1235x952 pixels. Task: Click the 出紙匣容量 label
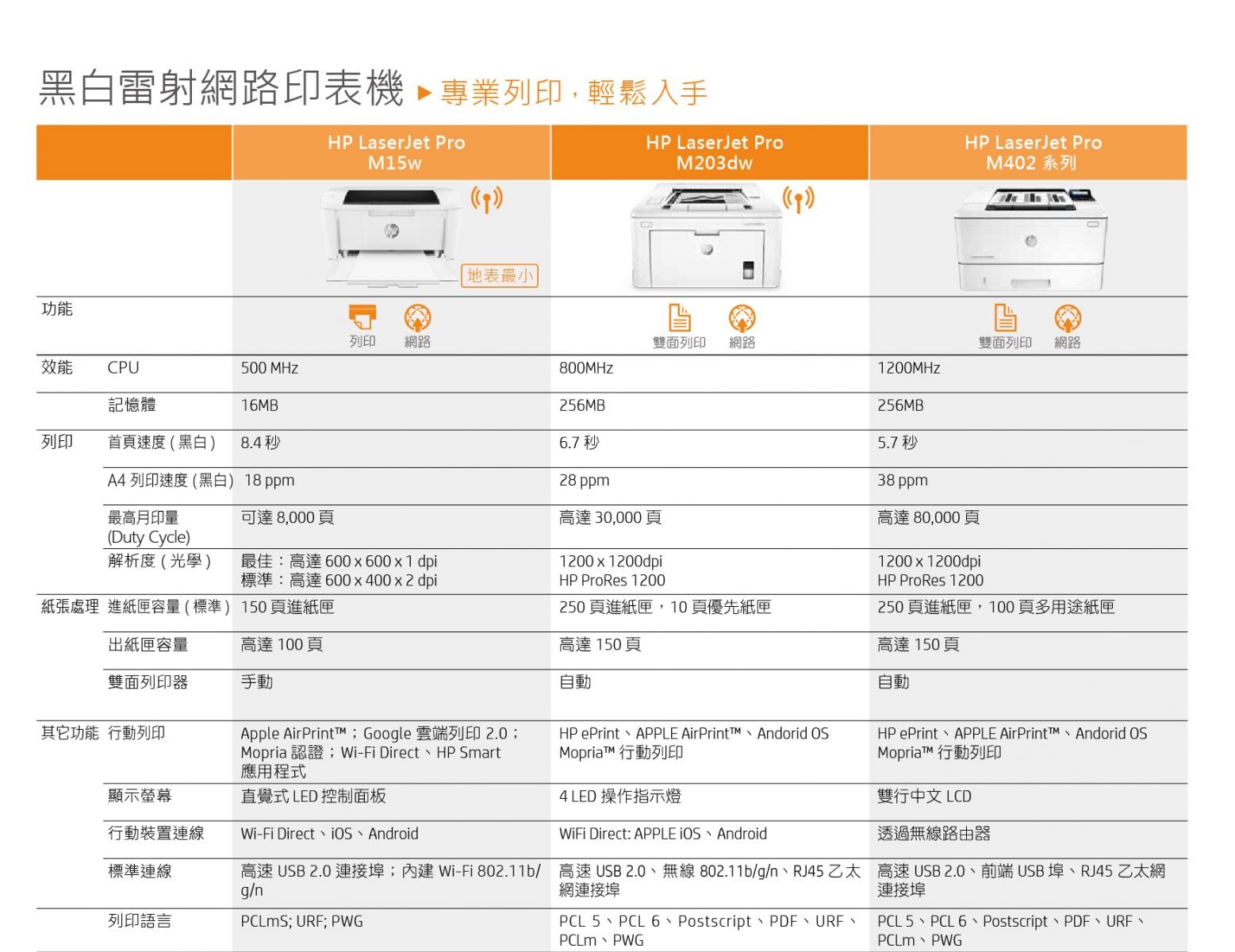click(148, 644)
